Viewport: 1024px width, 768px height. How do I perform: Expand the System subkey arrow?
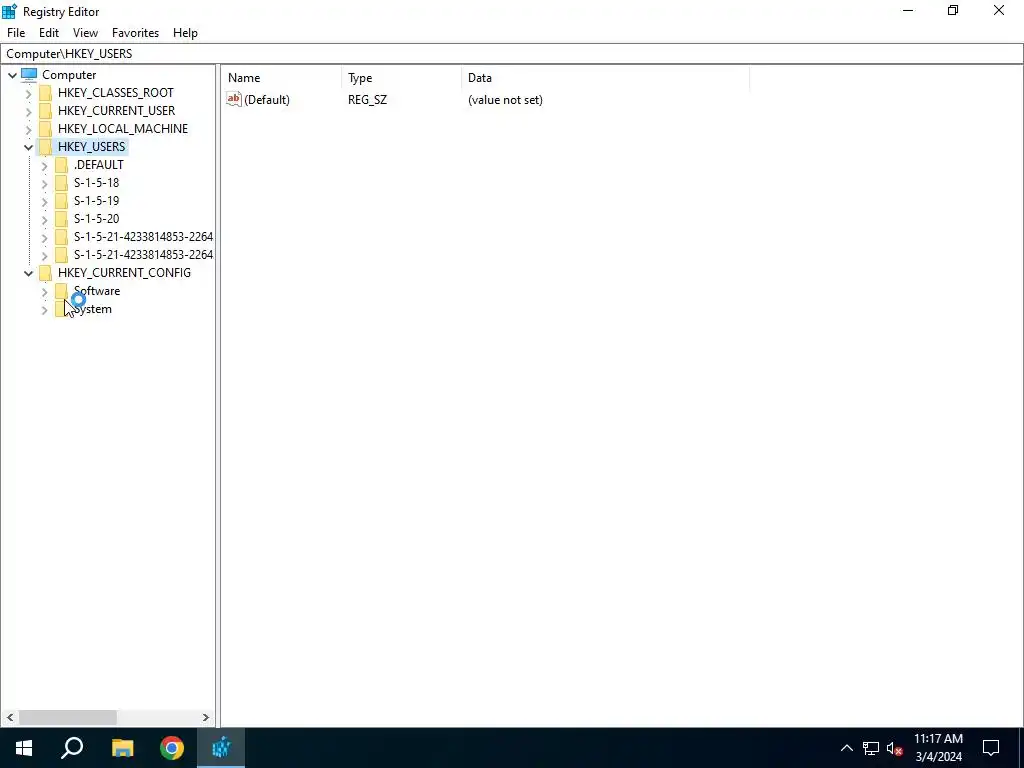pos(44,310)
